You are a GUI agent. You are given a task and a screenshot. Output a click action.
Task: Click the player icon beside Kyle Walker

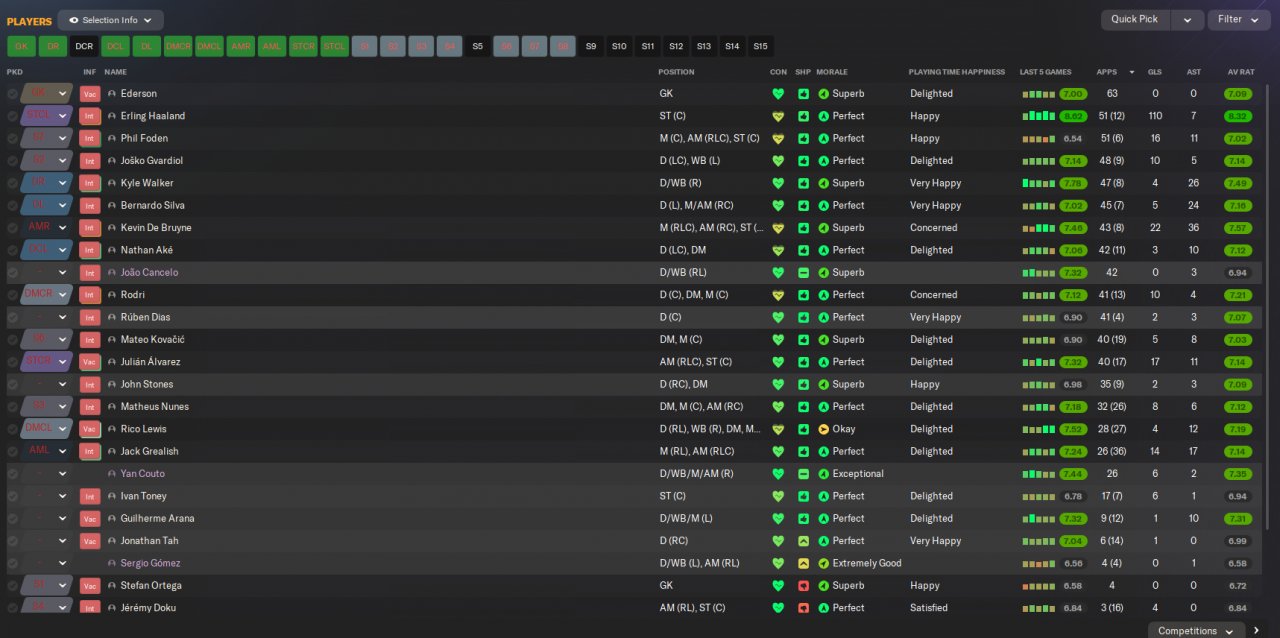coord(112,183)
